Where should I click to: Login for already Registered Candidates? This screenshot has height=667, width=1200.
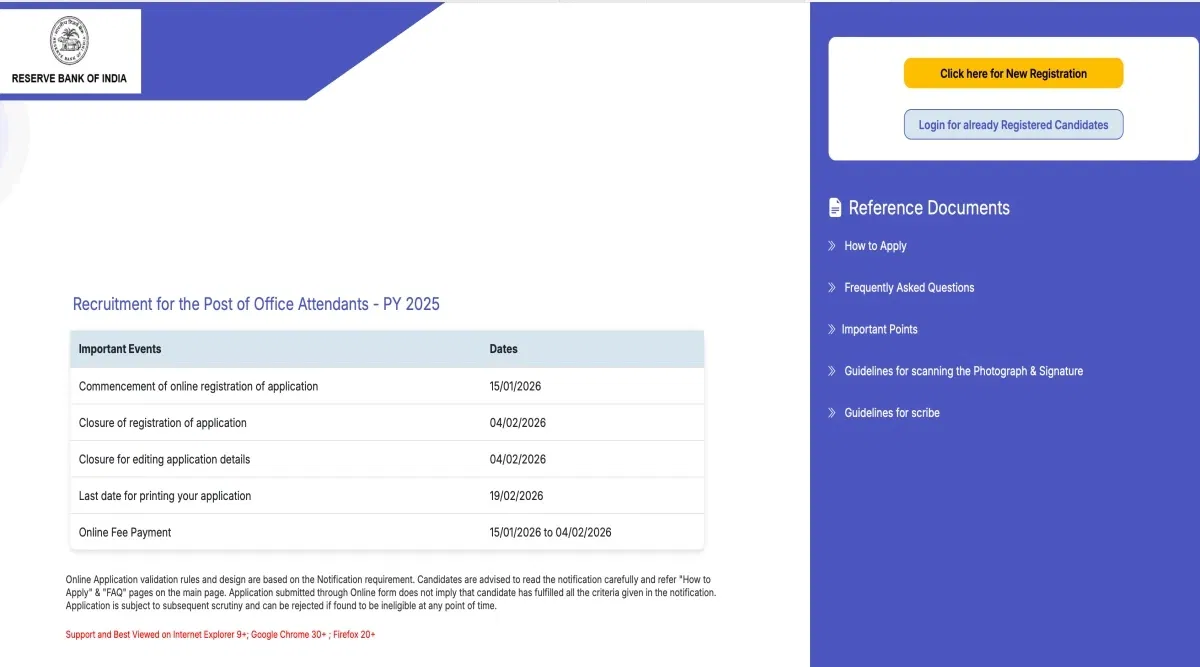click(1013, 124)
